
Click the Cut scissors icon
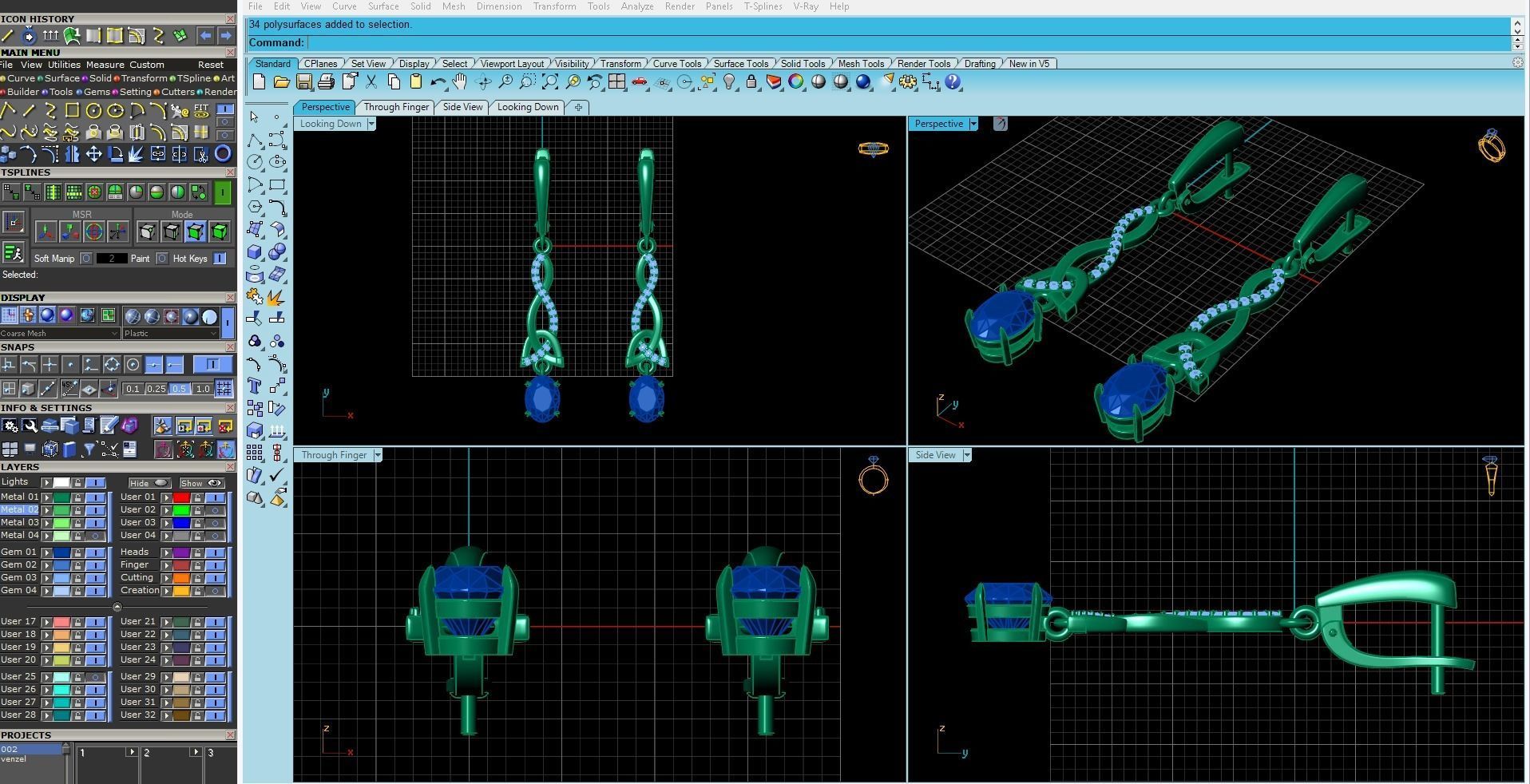(x=371, y=81)
